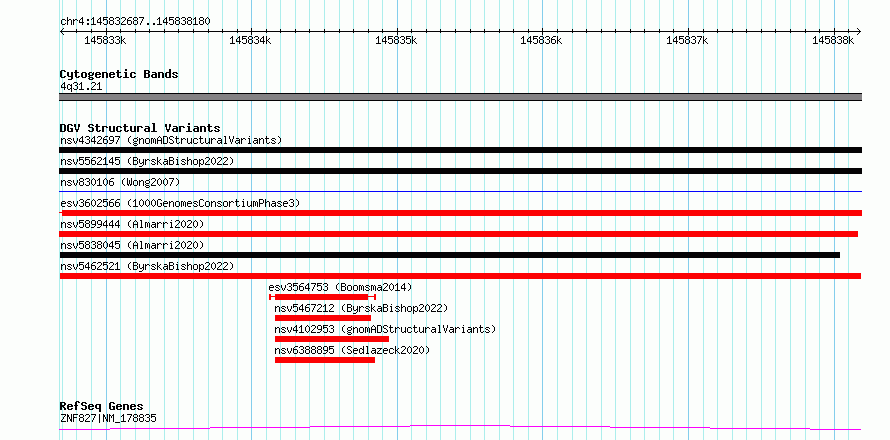This screenshot has width=890, height=440.
Task: Open the nsv5462521 ByrskaBishop2022 label
Action: tap(147, 266)
